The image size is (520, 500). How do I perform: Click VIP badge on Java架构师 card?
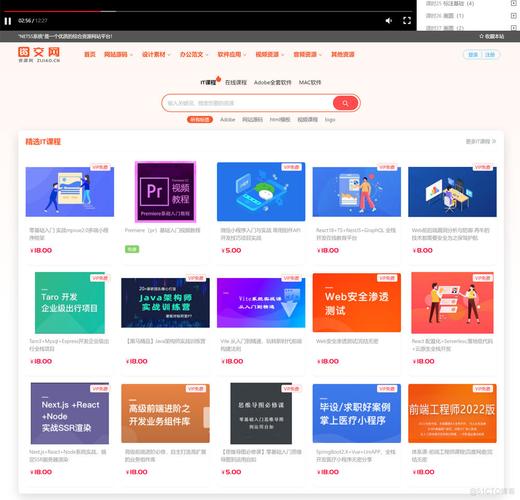tap(196, 278)
